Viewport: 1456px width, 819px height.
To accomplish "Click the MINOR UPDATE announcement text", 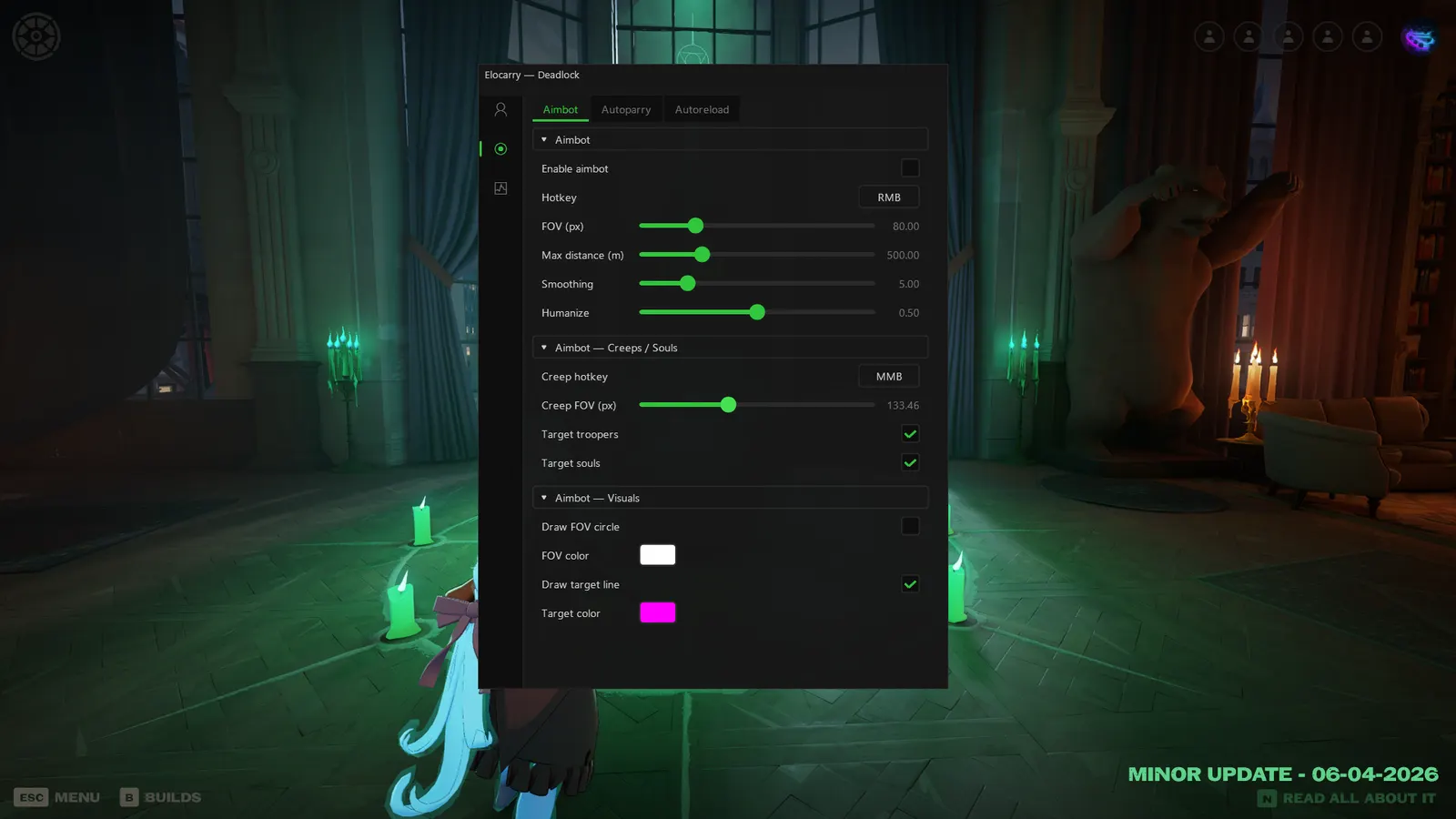I will tap(1283, 774).
